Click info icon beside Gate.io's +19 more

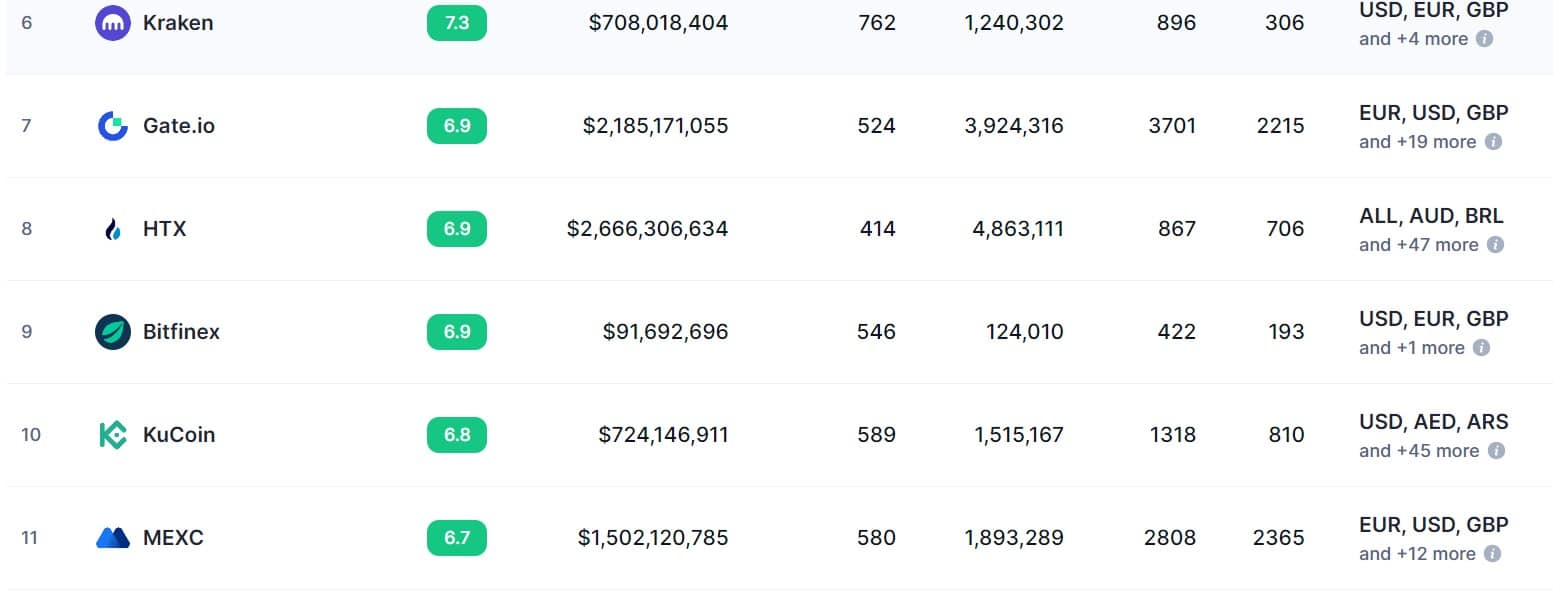click(x=1493, y=142)
